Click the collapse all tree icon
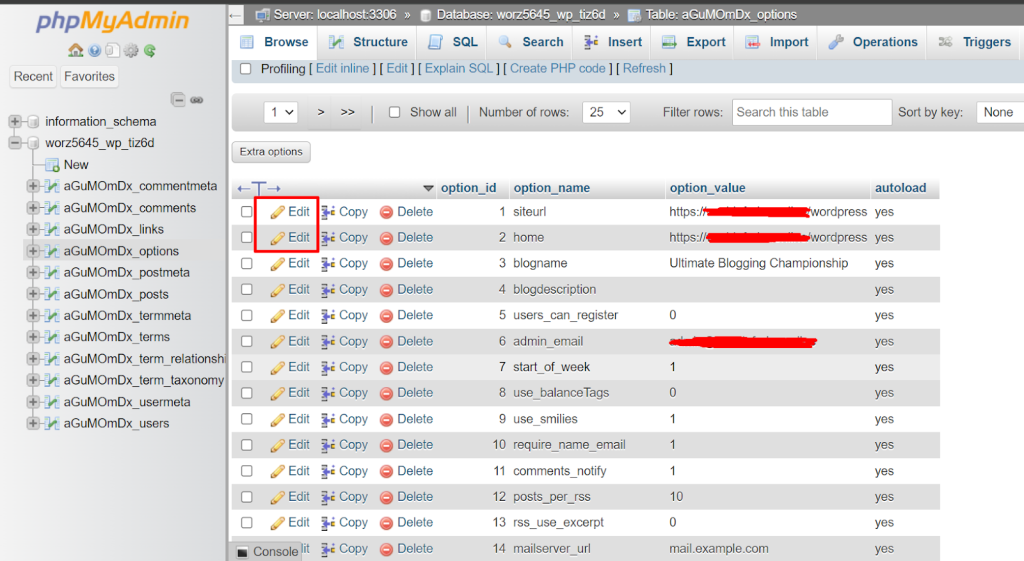The width and height of the screenshot is (1024, 561). 178,99
